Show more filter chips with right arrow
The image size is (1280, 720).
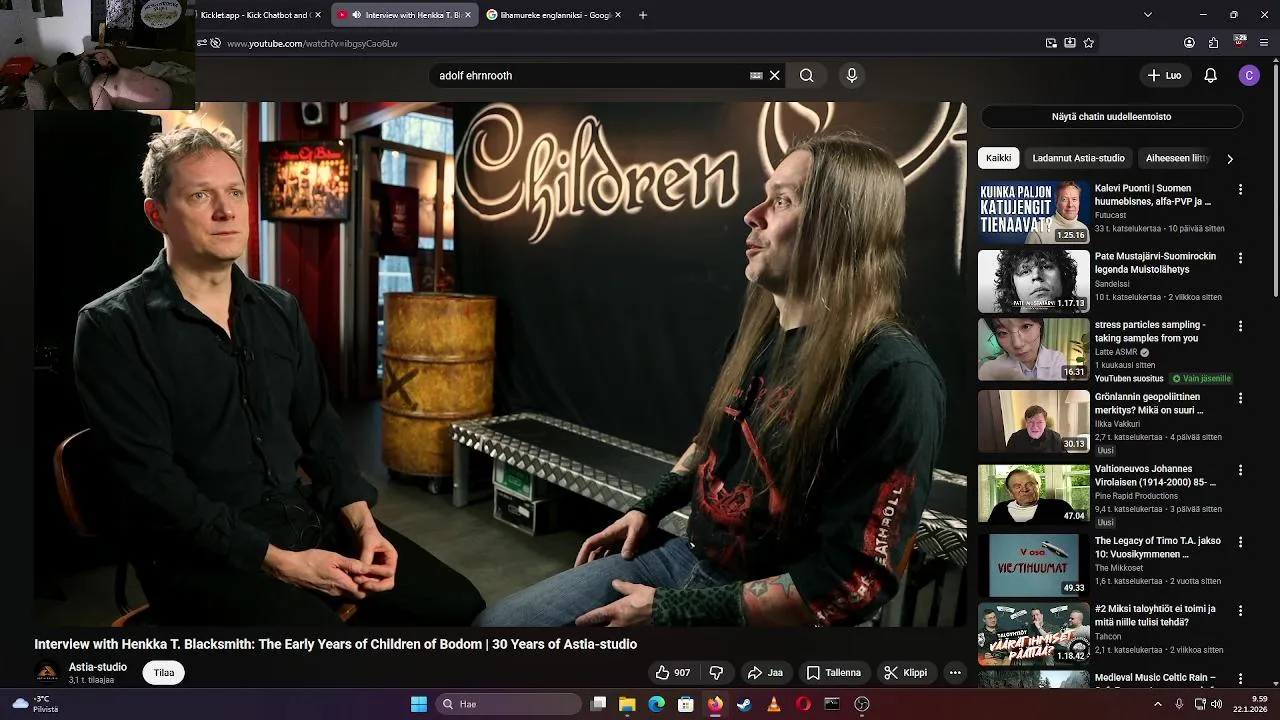(x=1229, y=158)
